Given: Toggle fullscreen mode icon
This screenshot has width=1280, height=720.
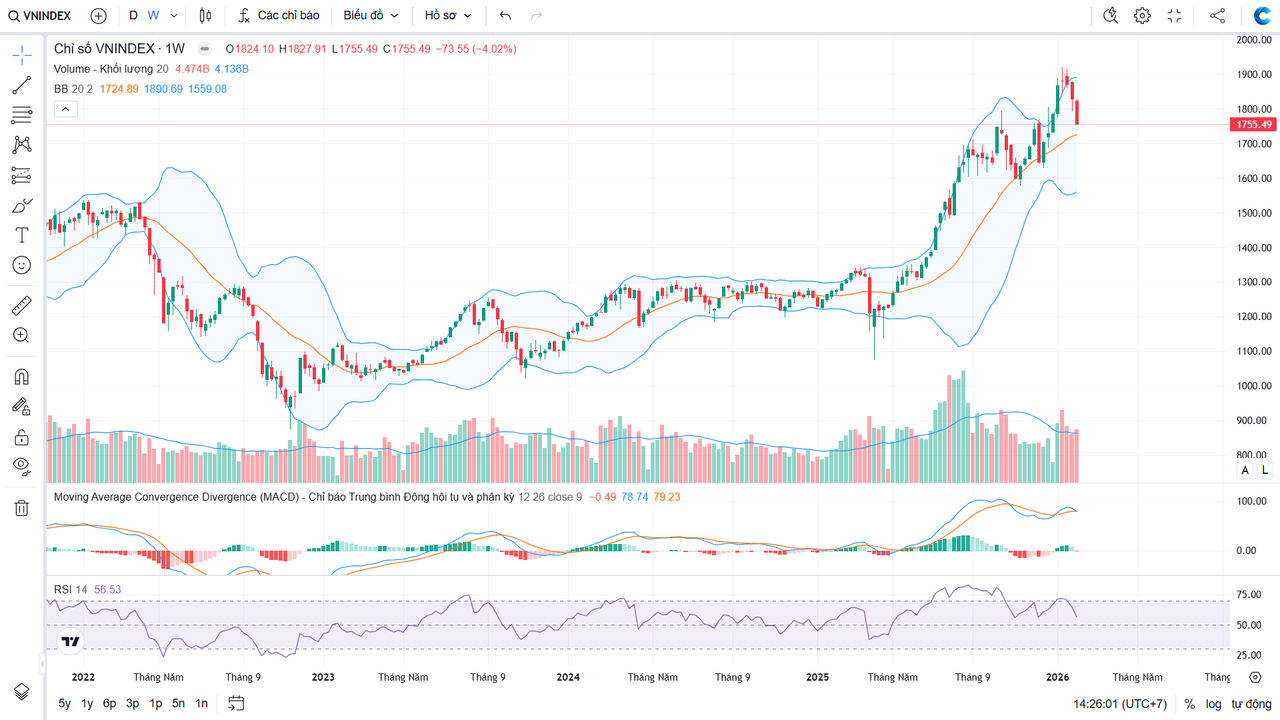Looking at the screenshot, I should [1174, 15].
